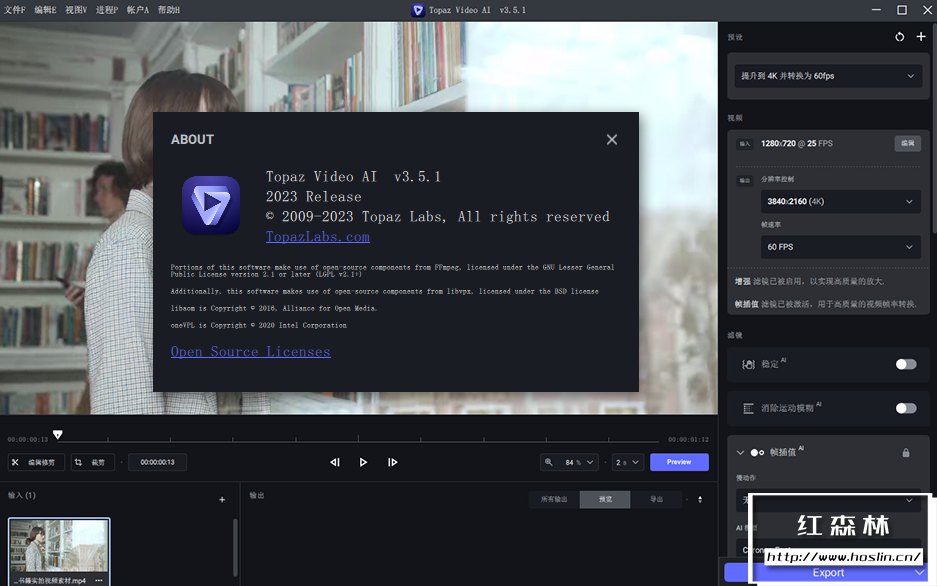Add input video with plus icon

click(x=222, y=499)
